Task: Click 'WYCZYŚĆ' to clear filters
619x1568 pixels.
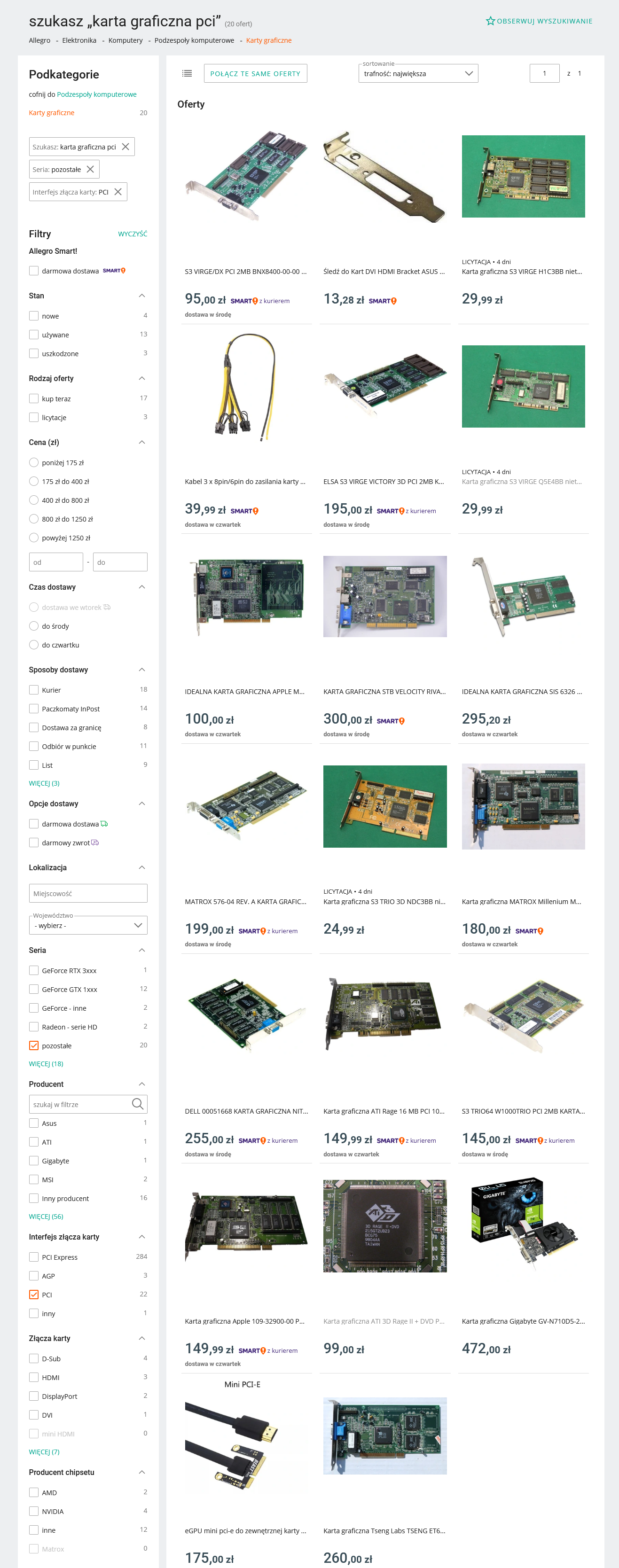Action: point(133,234)
